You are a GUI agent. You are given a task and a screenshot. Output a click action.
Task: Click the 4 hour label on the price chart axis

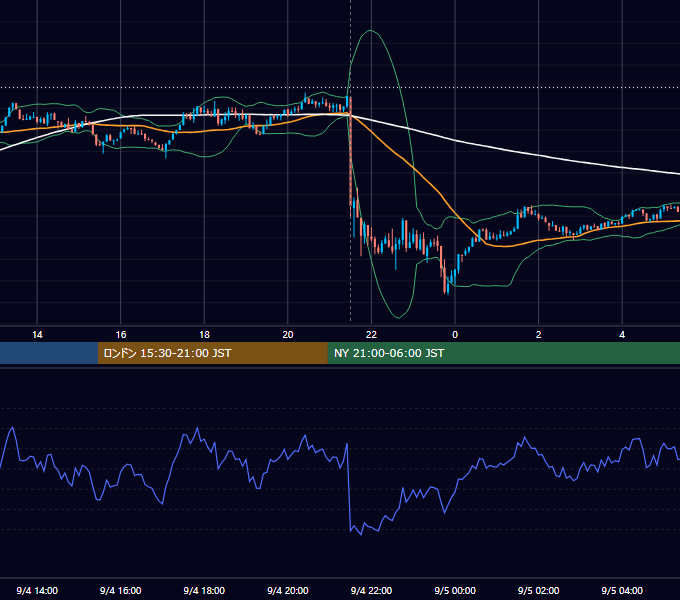[x=622, y=335]
